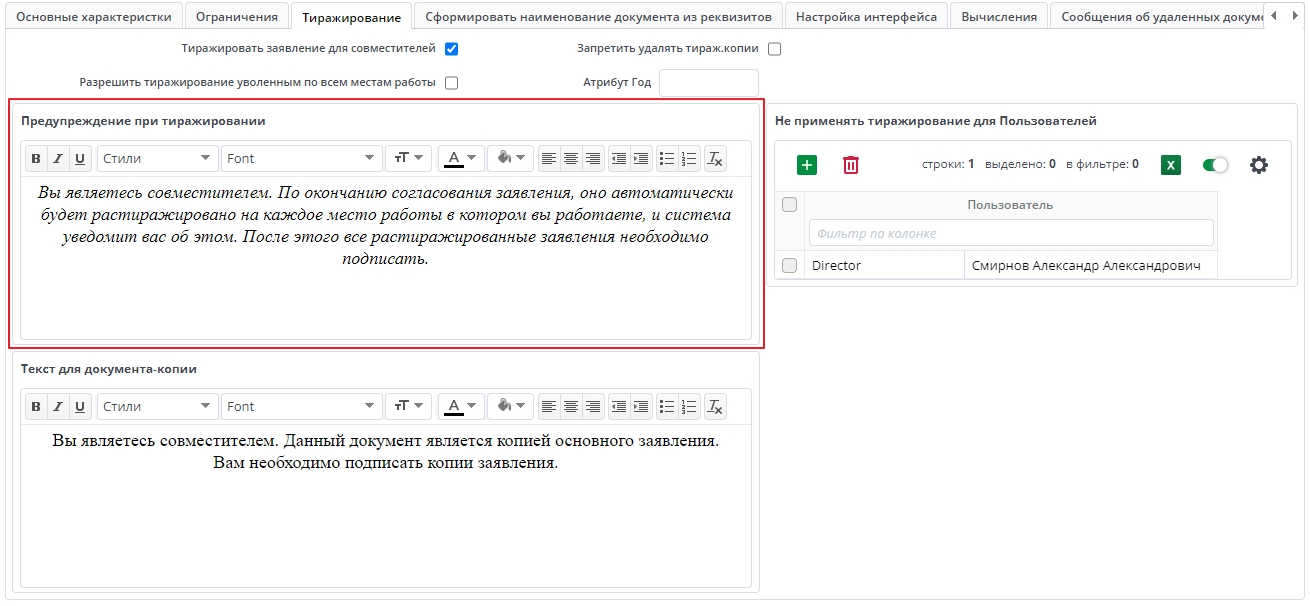The image size is (1310, 606).
Task: Open the 'Стили' dropdown in the warning editor
Action: tap(157, 157)
